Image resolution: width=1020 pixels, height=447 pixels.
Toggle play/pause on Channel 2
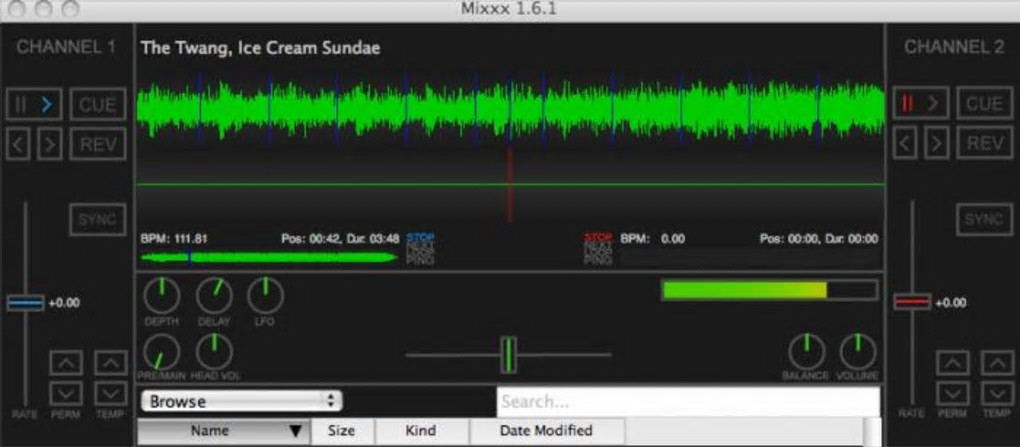pos(920,103)
